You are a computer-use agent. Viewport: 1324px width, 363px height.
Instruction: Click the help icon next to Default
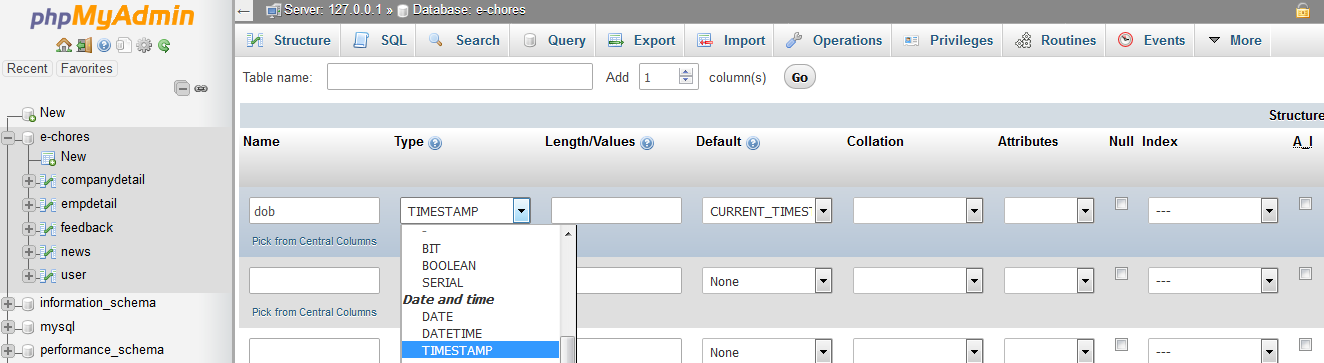753,143
